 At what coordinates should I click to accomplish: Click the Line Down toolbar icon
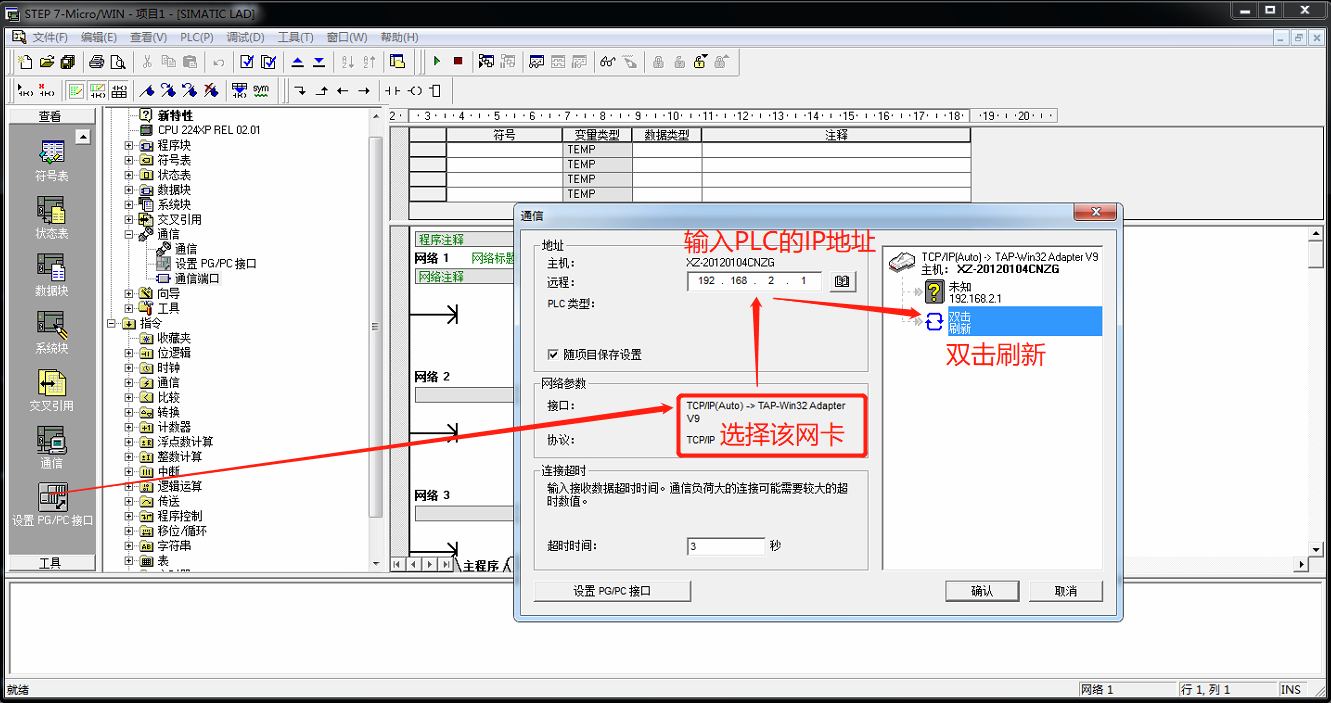click(x=299, y=90)
